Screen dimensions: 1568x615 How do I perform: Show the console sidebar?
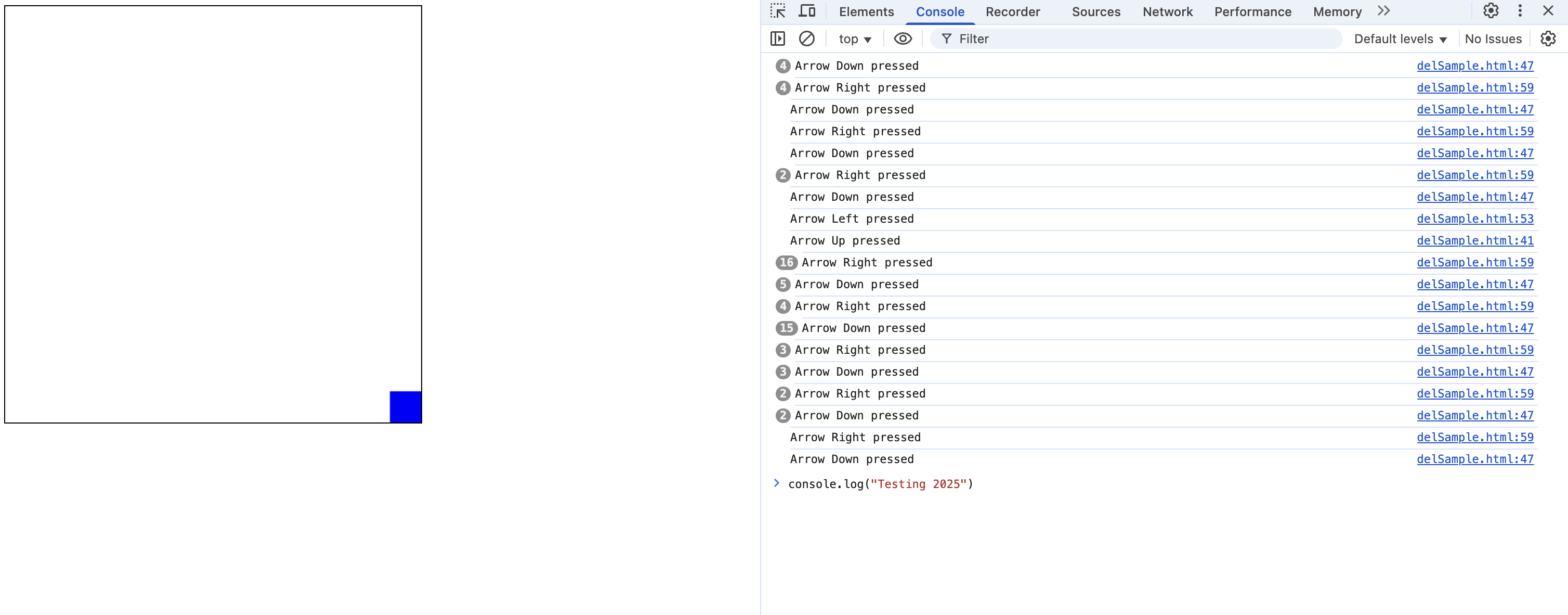778,39
